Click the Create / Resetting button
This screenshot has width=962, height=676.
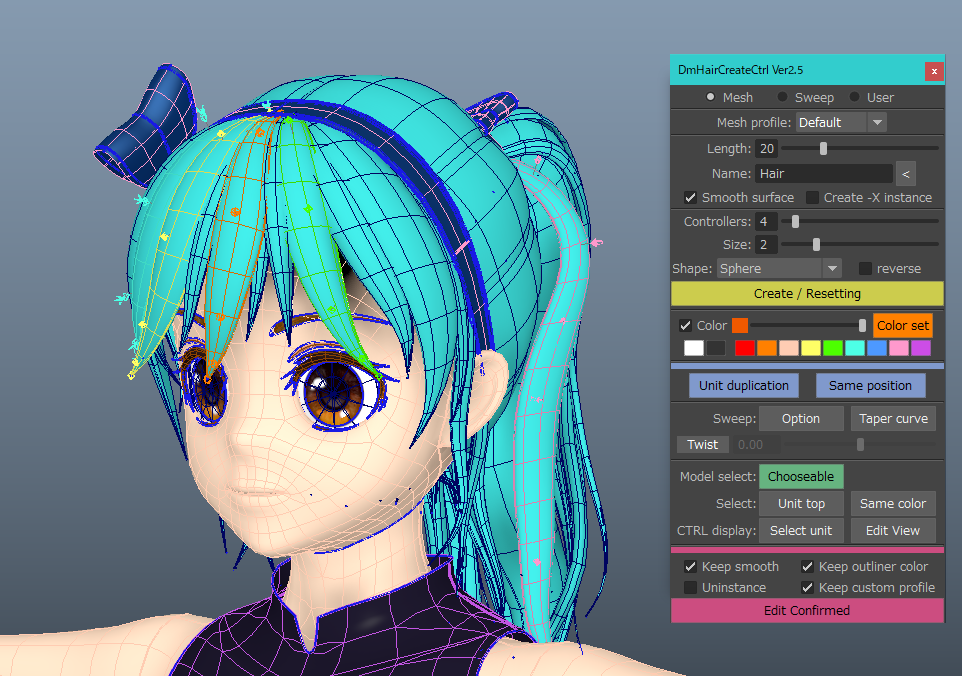point(807,294)
